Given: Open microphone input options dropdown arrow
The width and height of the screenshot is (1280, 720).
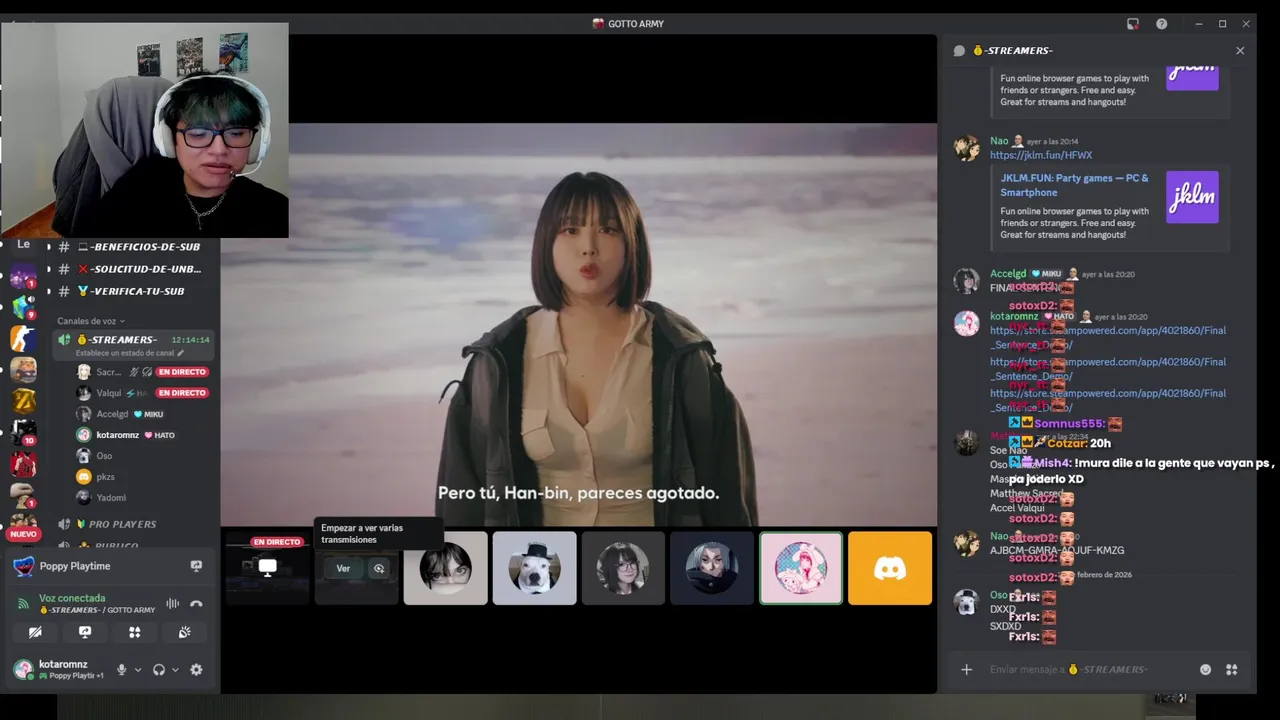Looking at the screenshot, I should point(138,670).
